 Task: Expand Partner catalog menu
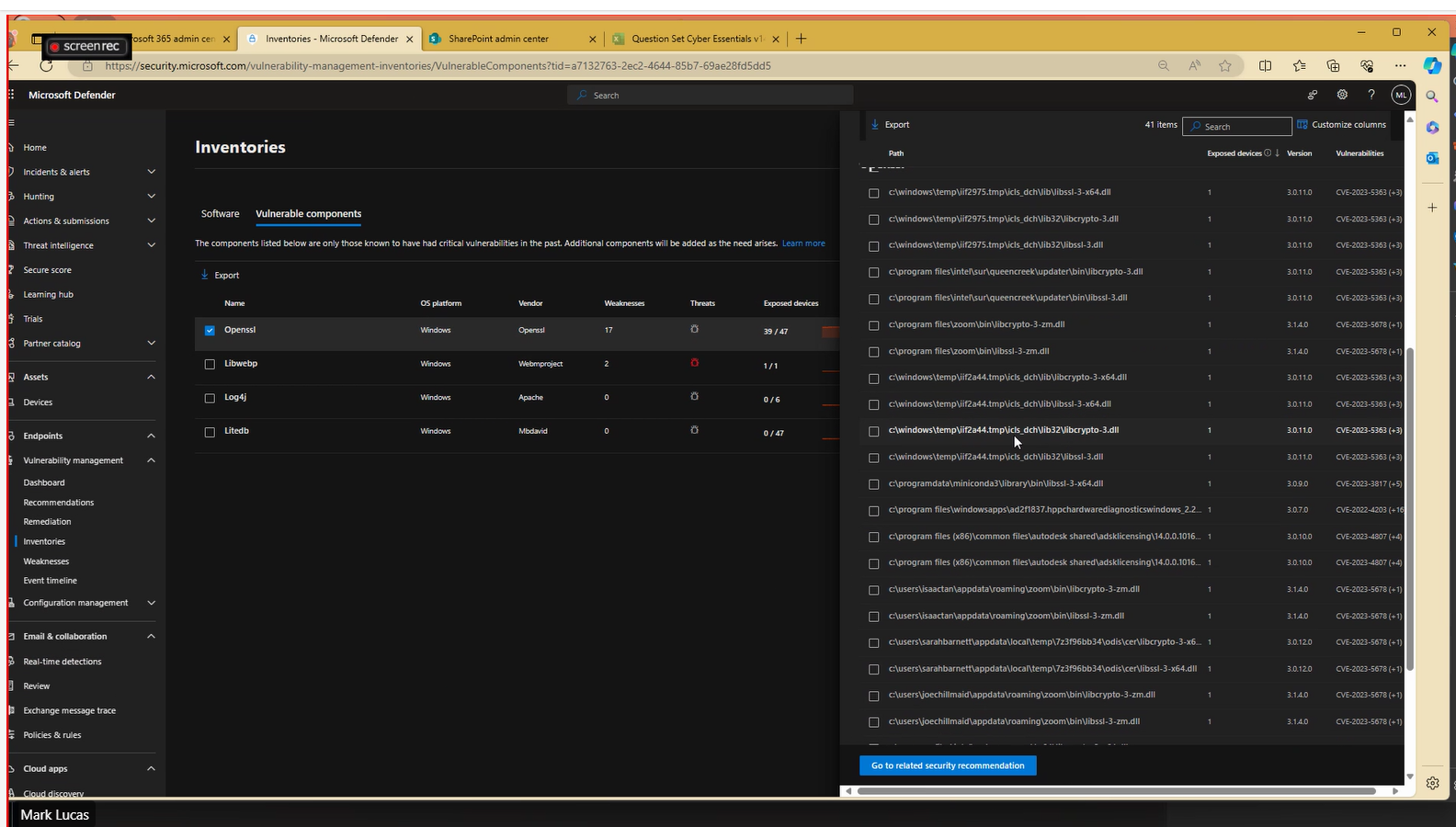pos(152,343)
